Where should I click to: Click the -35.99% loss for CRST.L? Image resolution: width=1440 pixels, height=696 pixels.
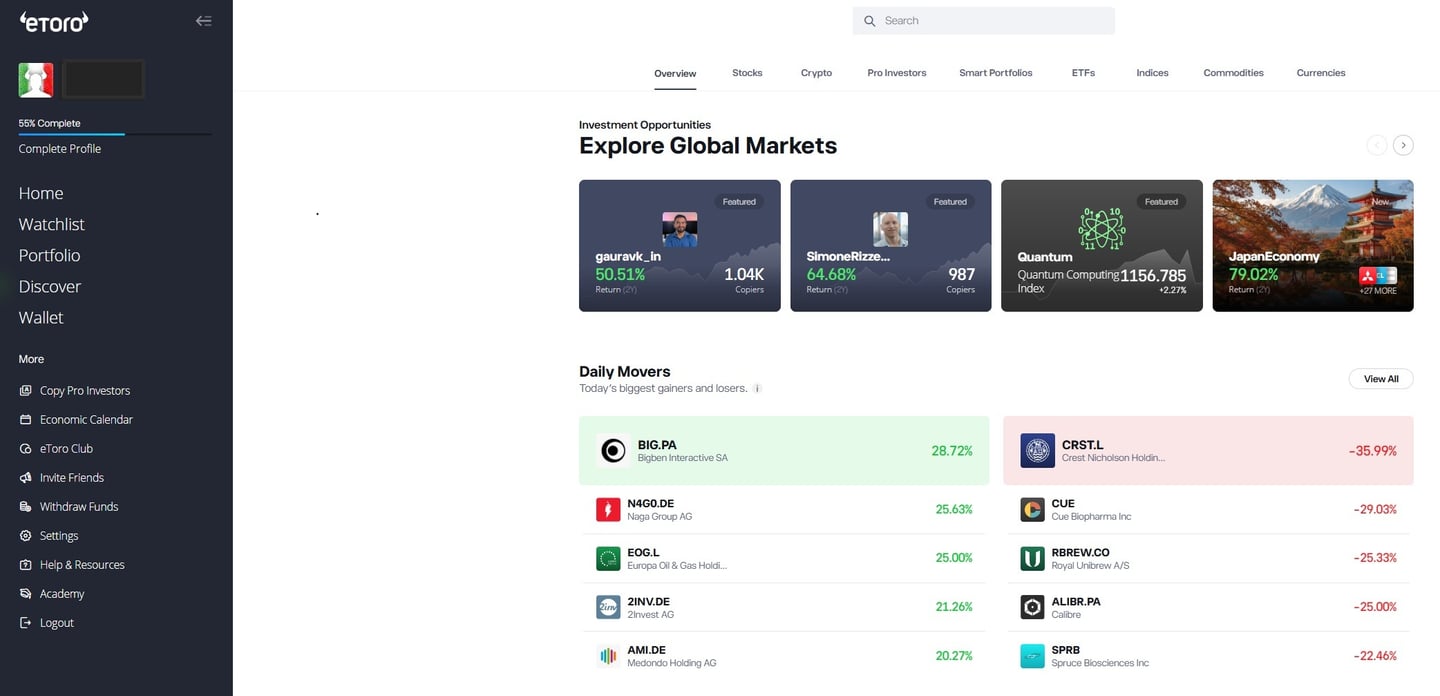(x=1372, y=451)
